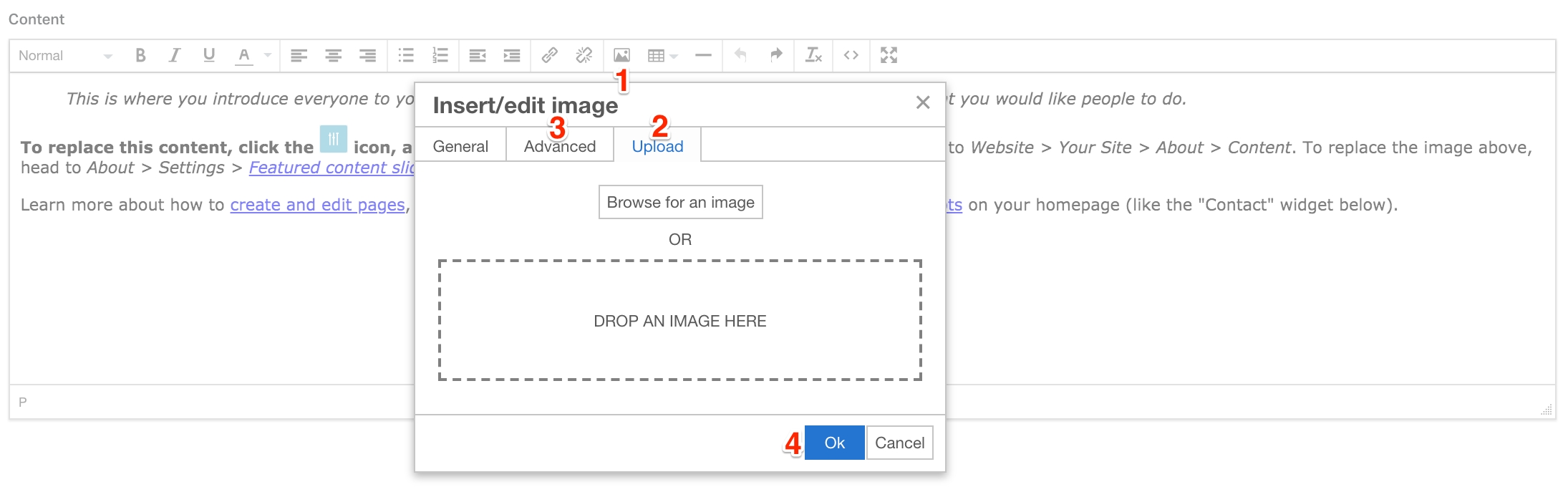Screen dimensions: 1568x487
Task: Insert a bulleted list
Action: [406, 55]
